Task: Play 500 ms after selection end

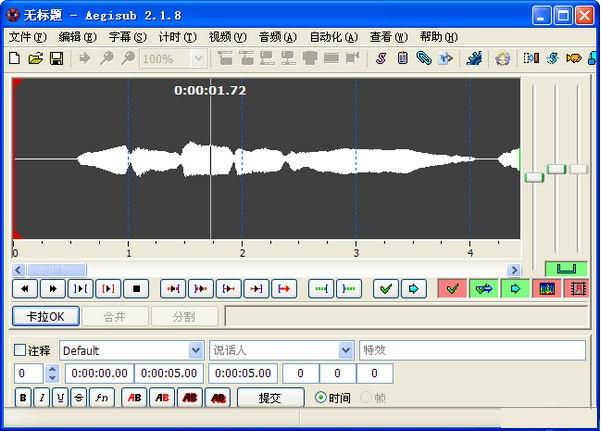Action: 201,289
